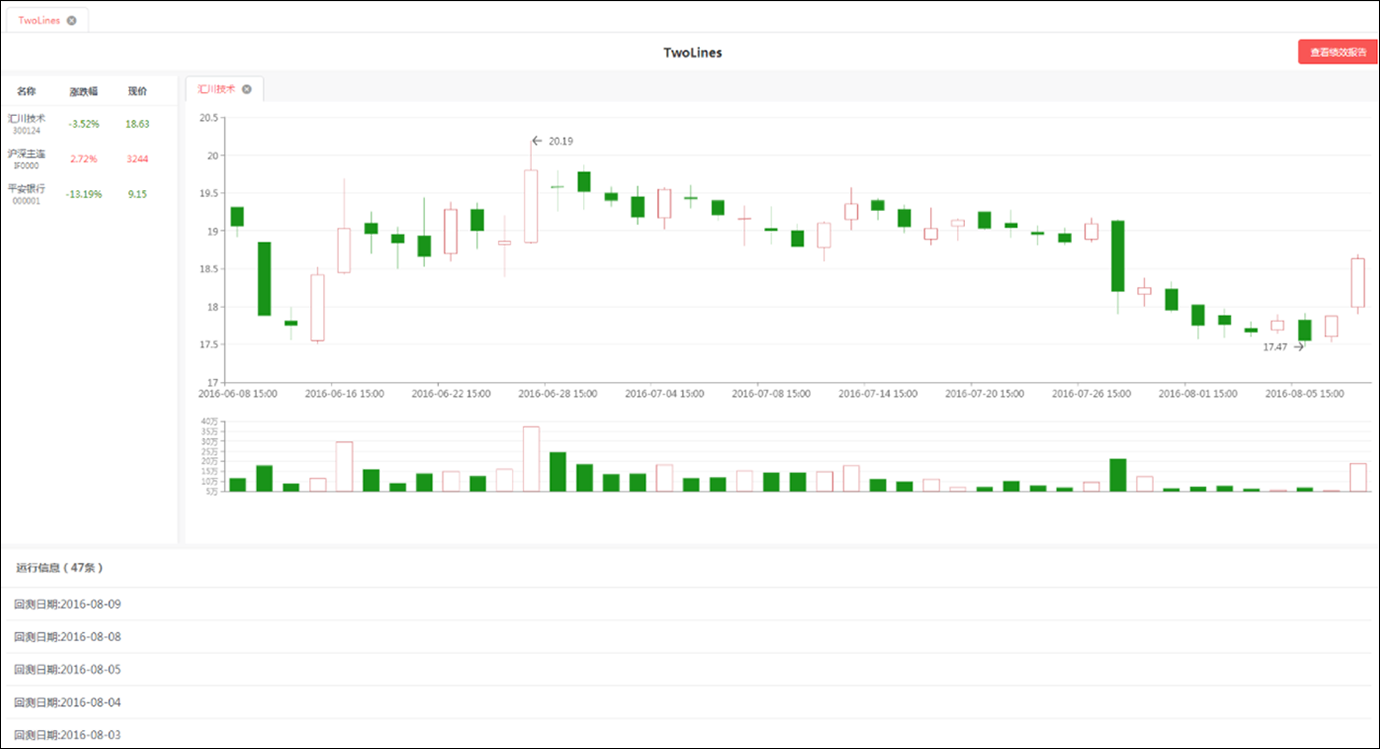Switch to the TwoLines tab

pos(39,20)
